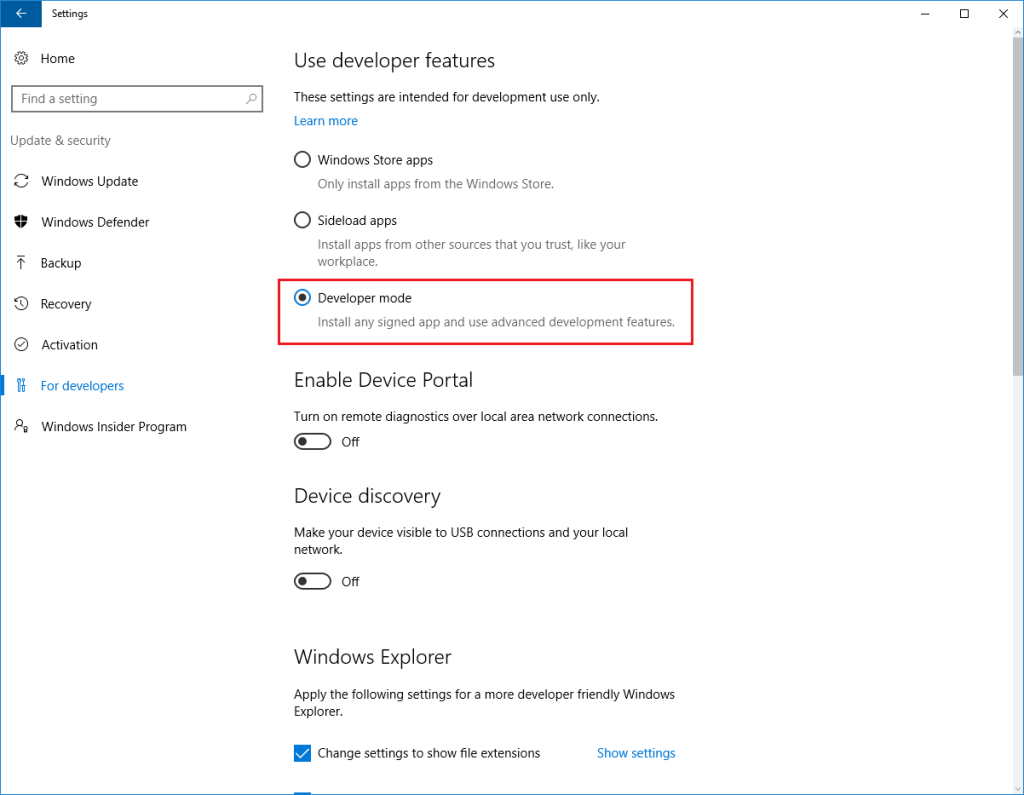The image size is (1024, 795).
Task: Open the Backup page
Action: tap(61, 263)
